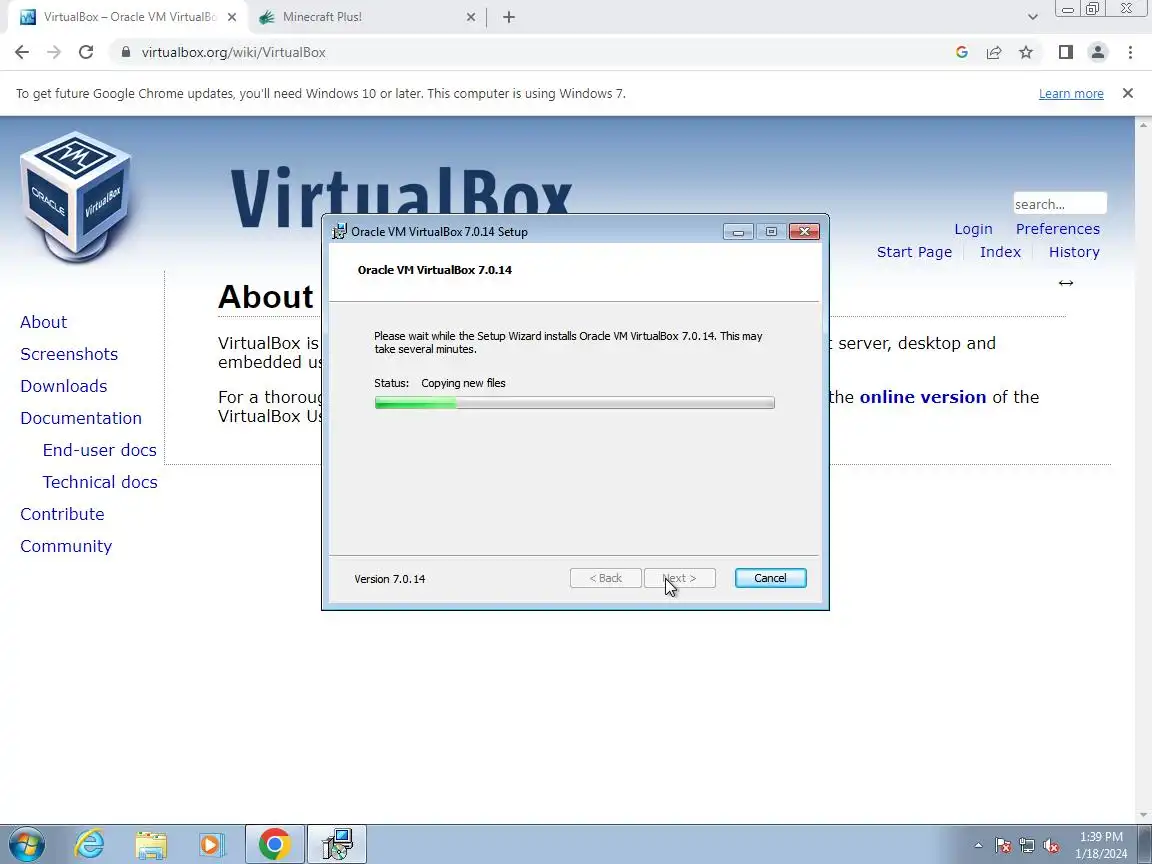Open Screenshots in the sidebar

69,354
